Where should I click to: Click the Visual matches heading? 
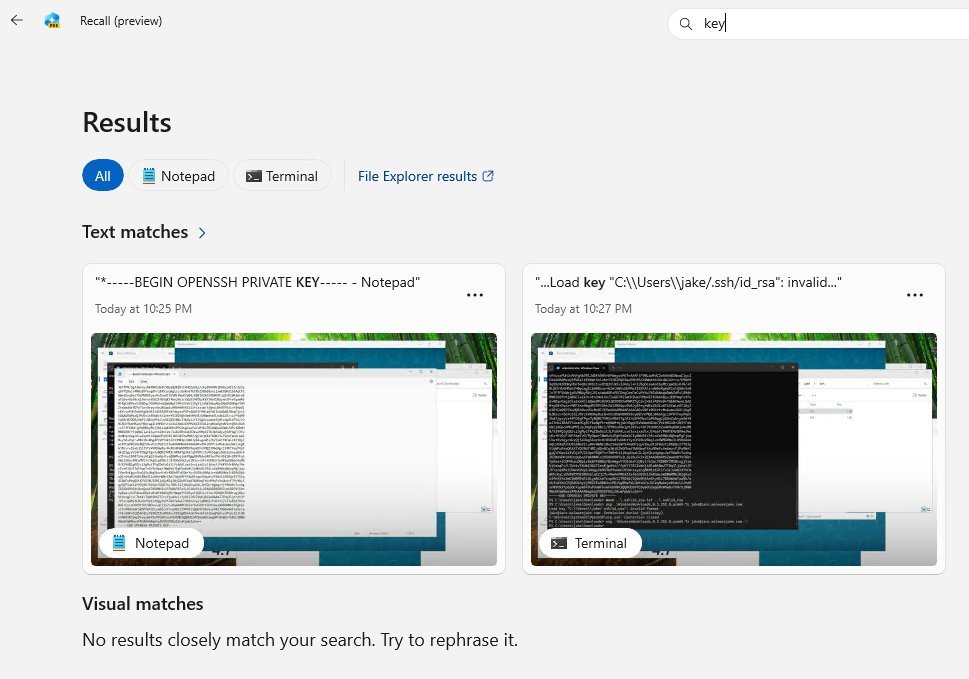coord(142,603)
